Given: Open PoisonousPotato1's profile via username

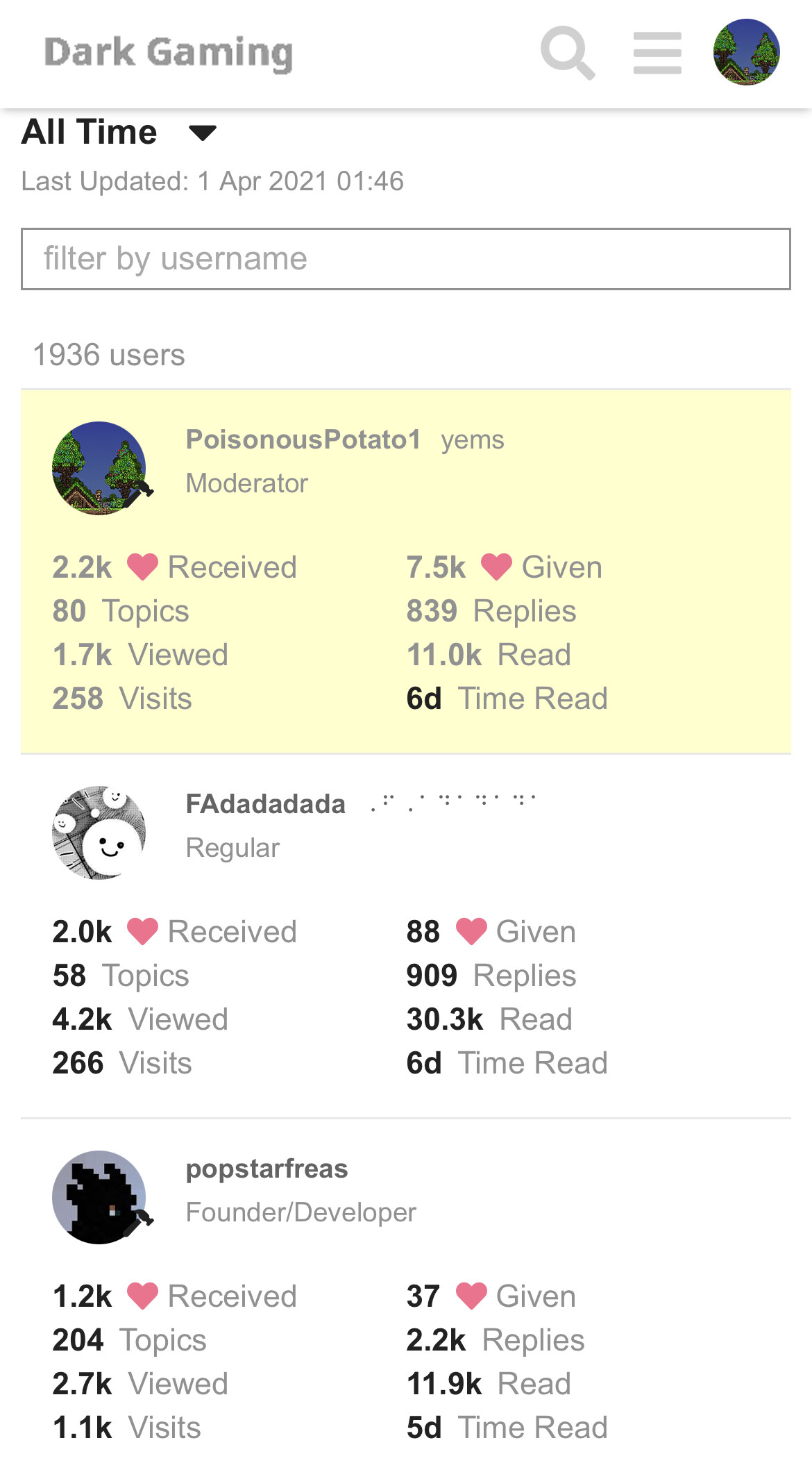Looking at the screenshot, I should click(303, 440).
